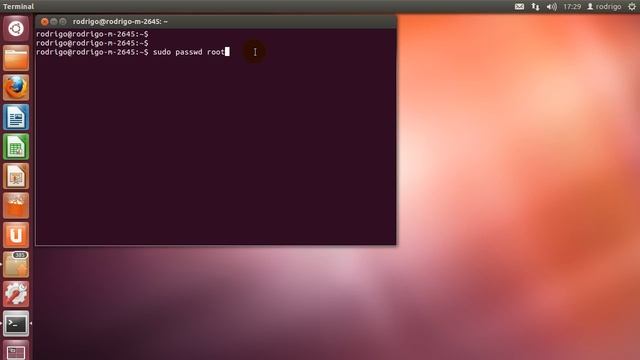The image size is (640, 360).
Task: Open the sound volume indicator
Action: click(x=551, y=7)
